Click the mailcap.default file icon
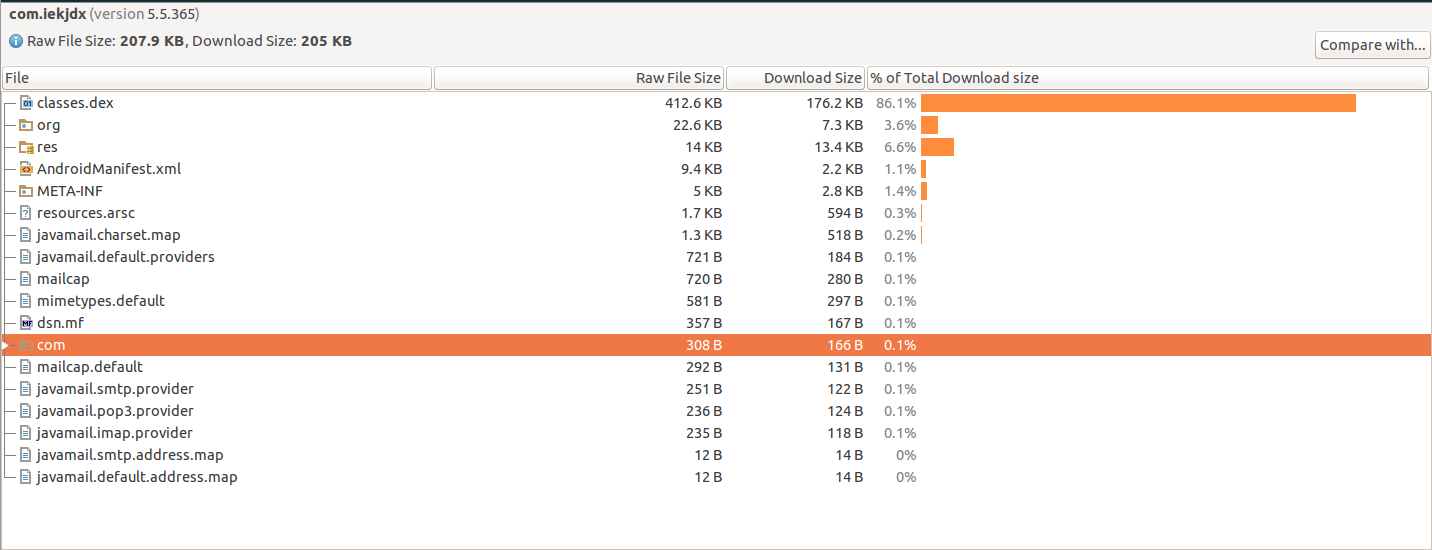 pyautogui.click(x=27, y=367)
